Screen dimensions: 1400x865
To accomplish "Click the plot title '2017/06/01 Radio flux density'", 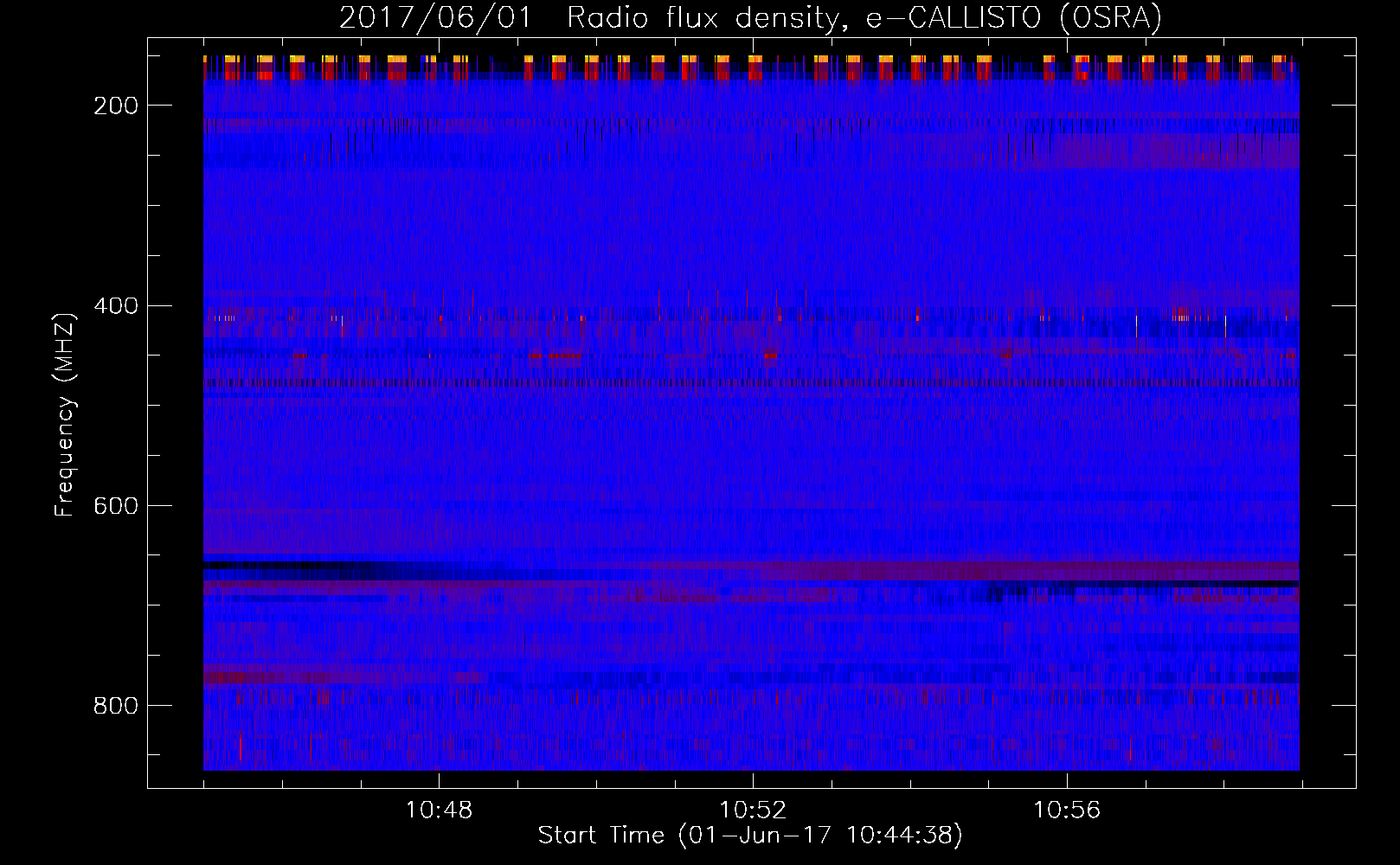I will point(750,17).
